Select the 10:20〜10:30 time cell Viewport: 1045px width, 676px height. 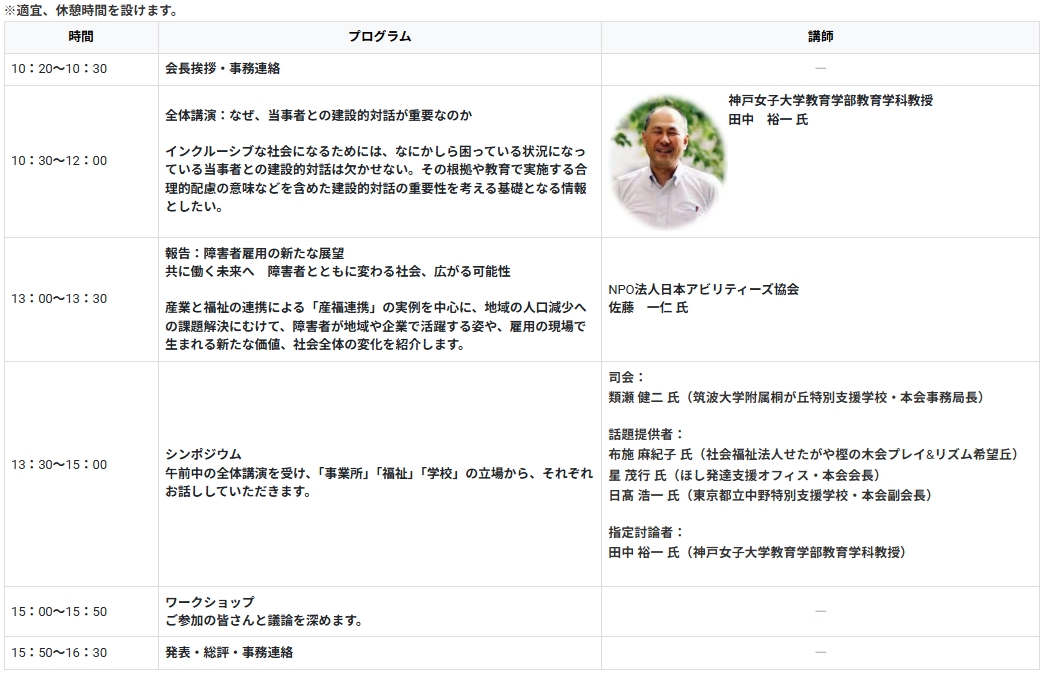59,69
